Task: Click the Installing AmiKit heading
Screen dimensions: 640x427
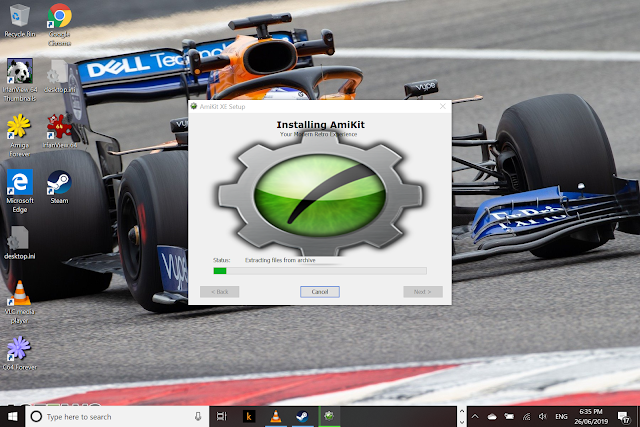Action: coord(320,125)
